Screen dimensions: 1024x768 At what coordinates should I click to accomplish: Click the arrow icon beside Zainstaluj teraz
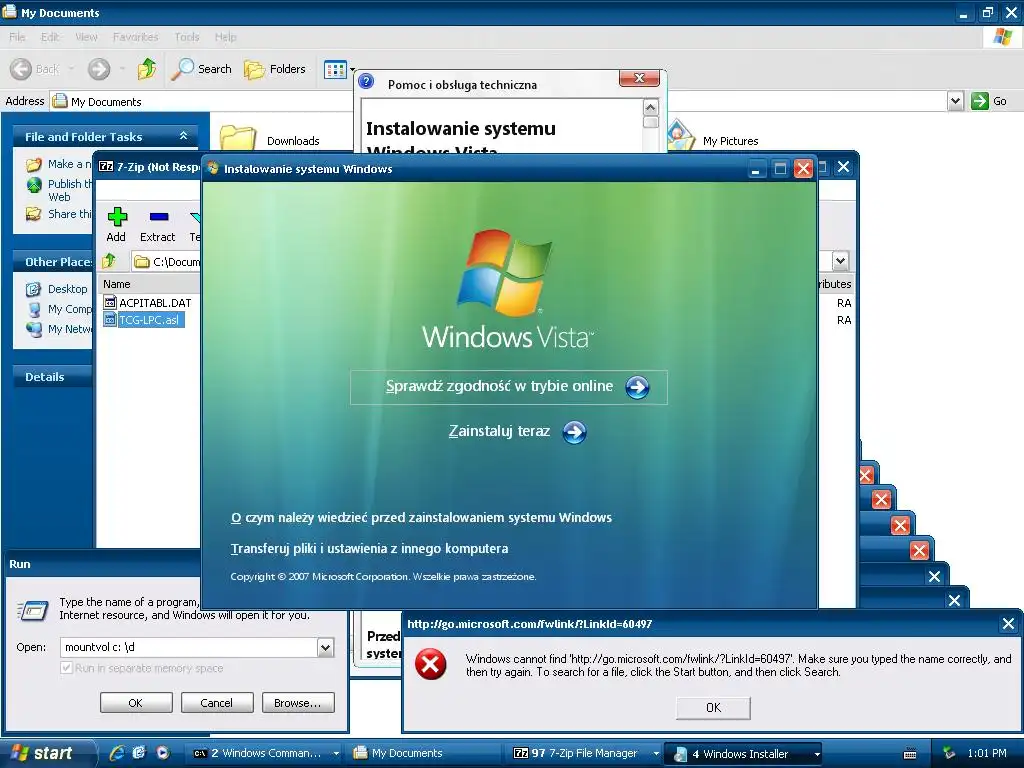(x=574, y=432)
